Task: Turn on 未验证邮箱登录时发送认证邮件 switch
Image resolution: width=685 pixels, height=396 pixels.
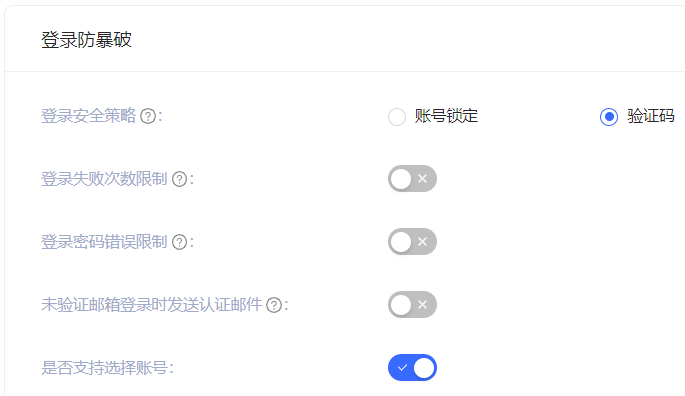Action: 412,305
